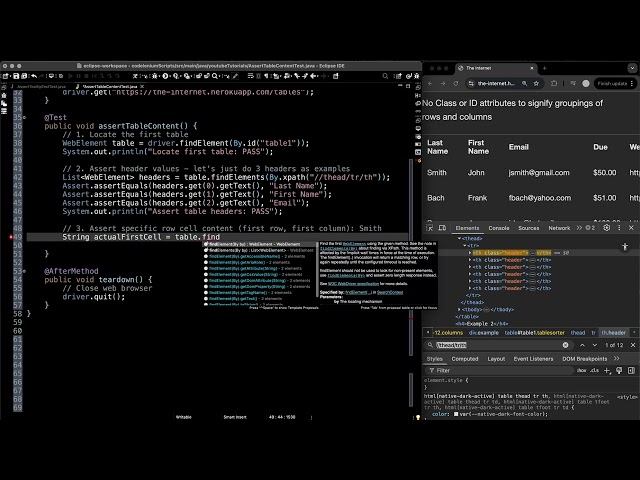Click the forward arrow in Chrome
640x480 pixels.
point(443,83)
